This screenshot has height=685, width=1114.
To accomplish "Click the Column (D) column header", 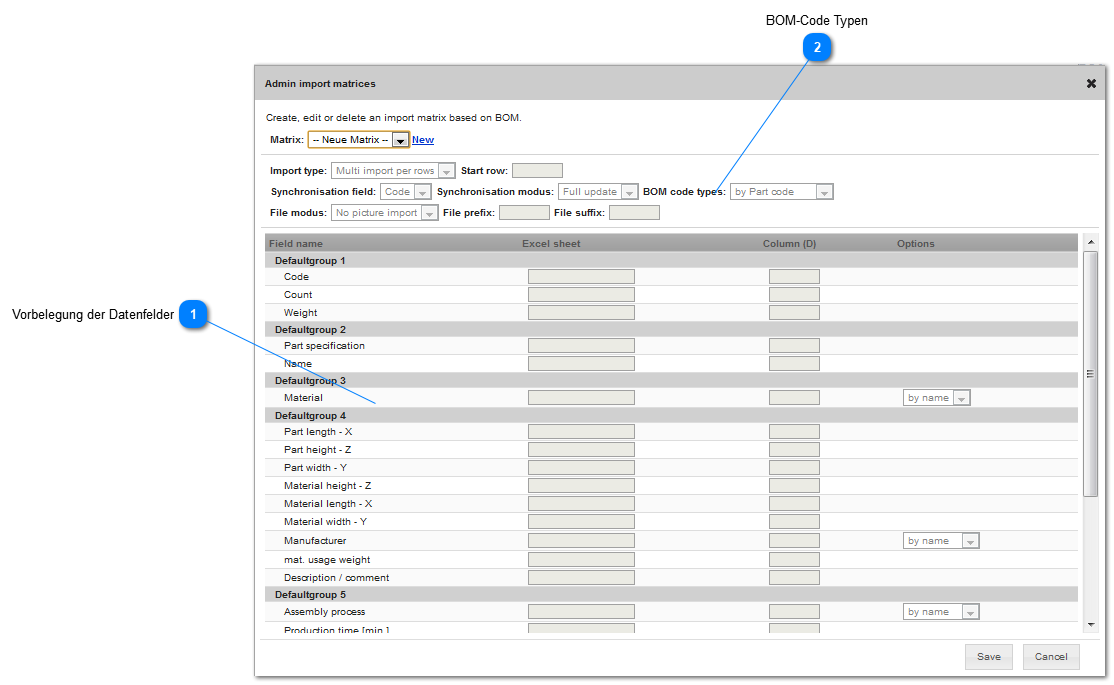I will tap(789, 244).
